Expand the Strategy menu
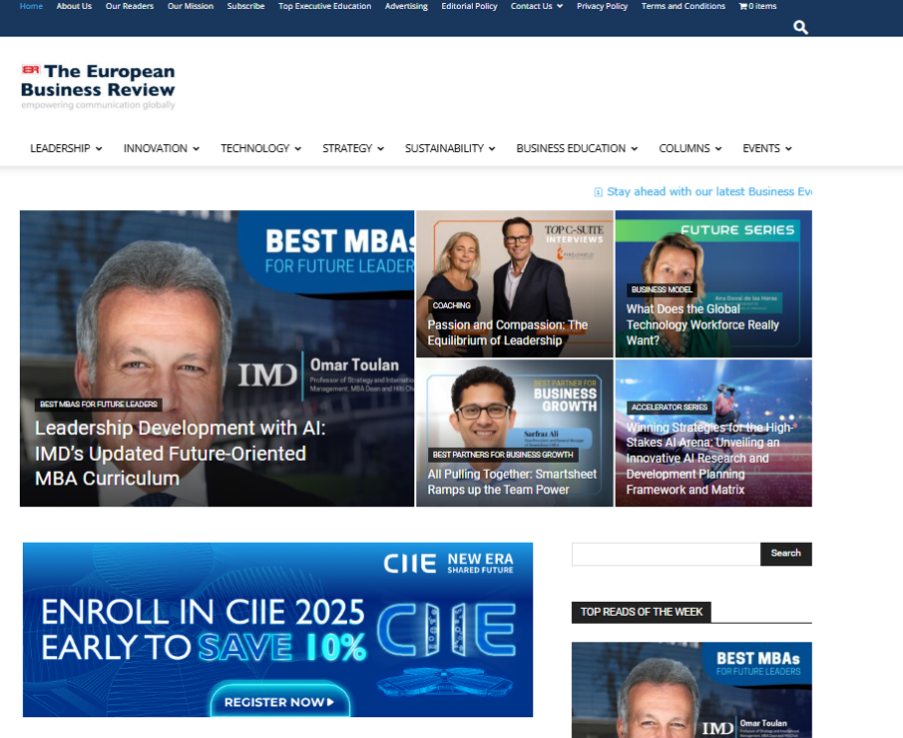903x738 pixels. coord(353,149)
